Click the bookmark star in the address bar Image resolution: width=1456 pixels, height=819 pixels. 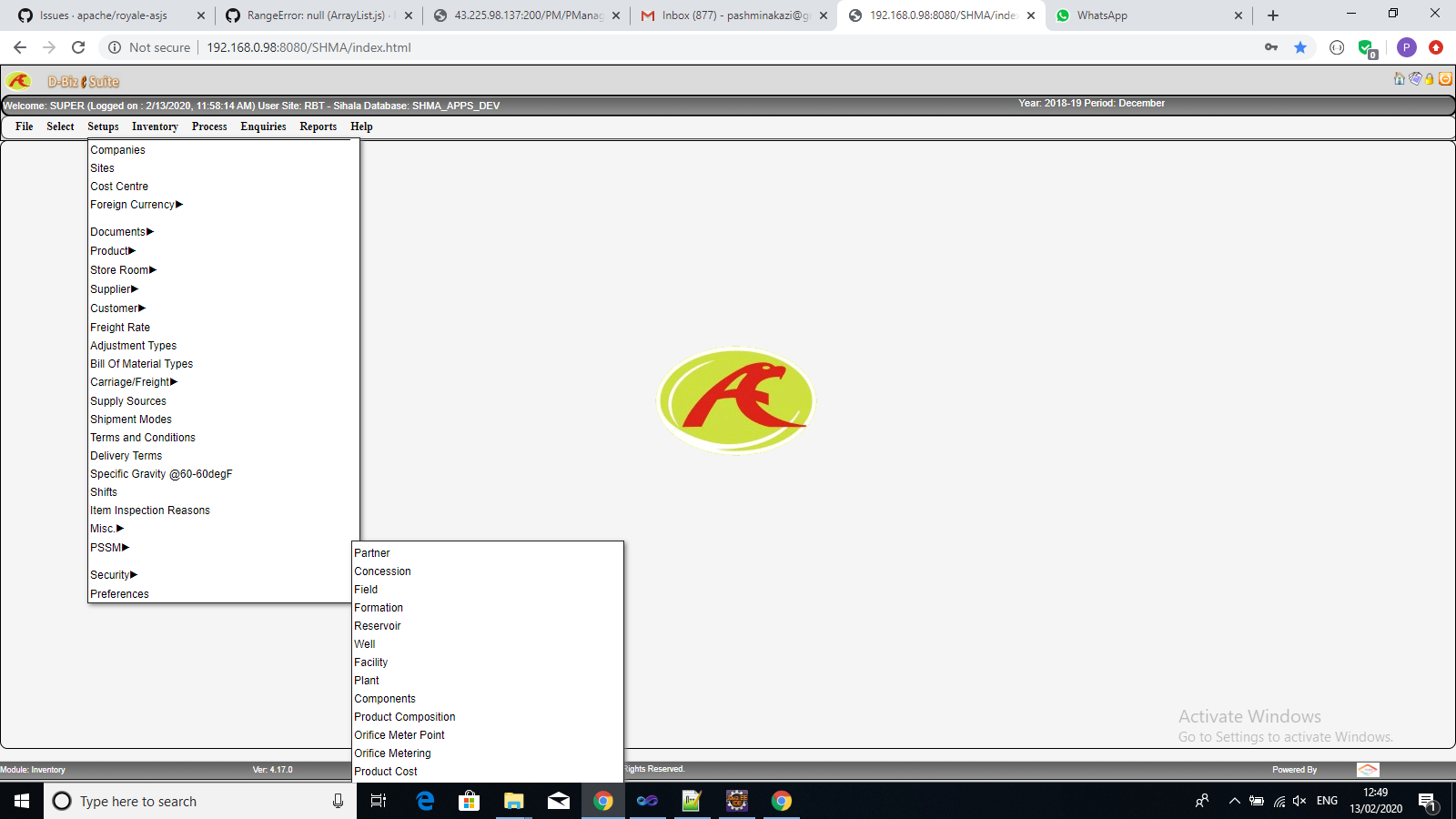(1300, 47)
